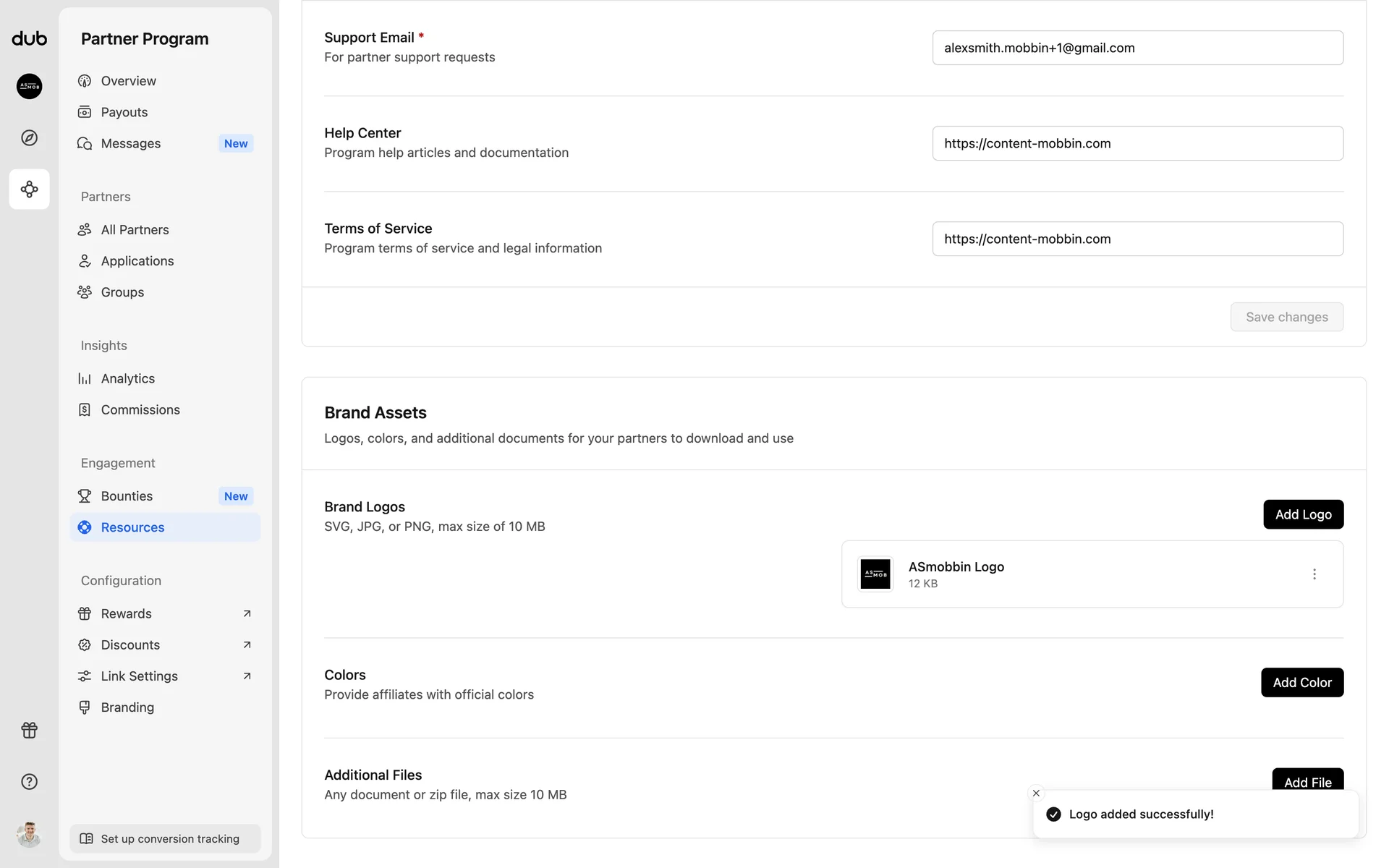Open the ASmobbin workspace avatar
Image resolution: width=1389 pixels, height=868 pixels.
tap(29, 86)
